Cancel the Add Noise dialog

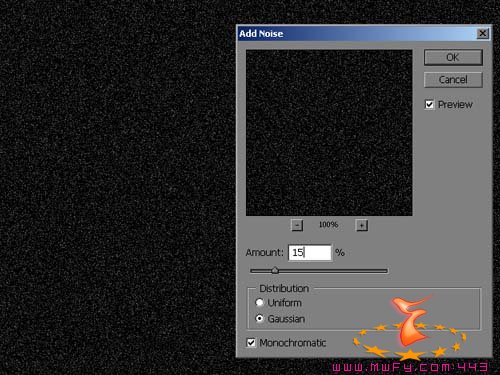point(453,80)
